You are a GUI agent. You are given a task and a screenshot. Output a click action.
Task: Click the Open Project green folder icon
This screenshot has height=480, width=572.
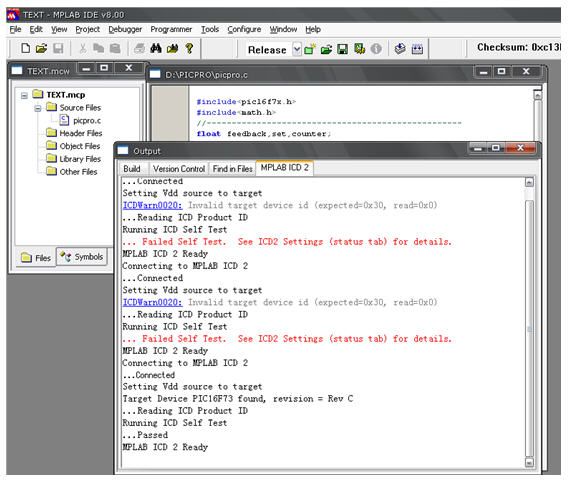[x=326, y=49]
